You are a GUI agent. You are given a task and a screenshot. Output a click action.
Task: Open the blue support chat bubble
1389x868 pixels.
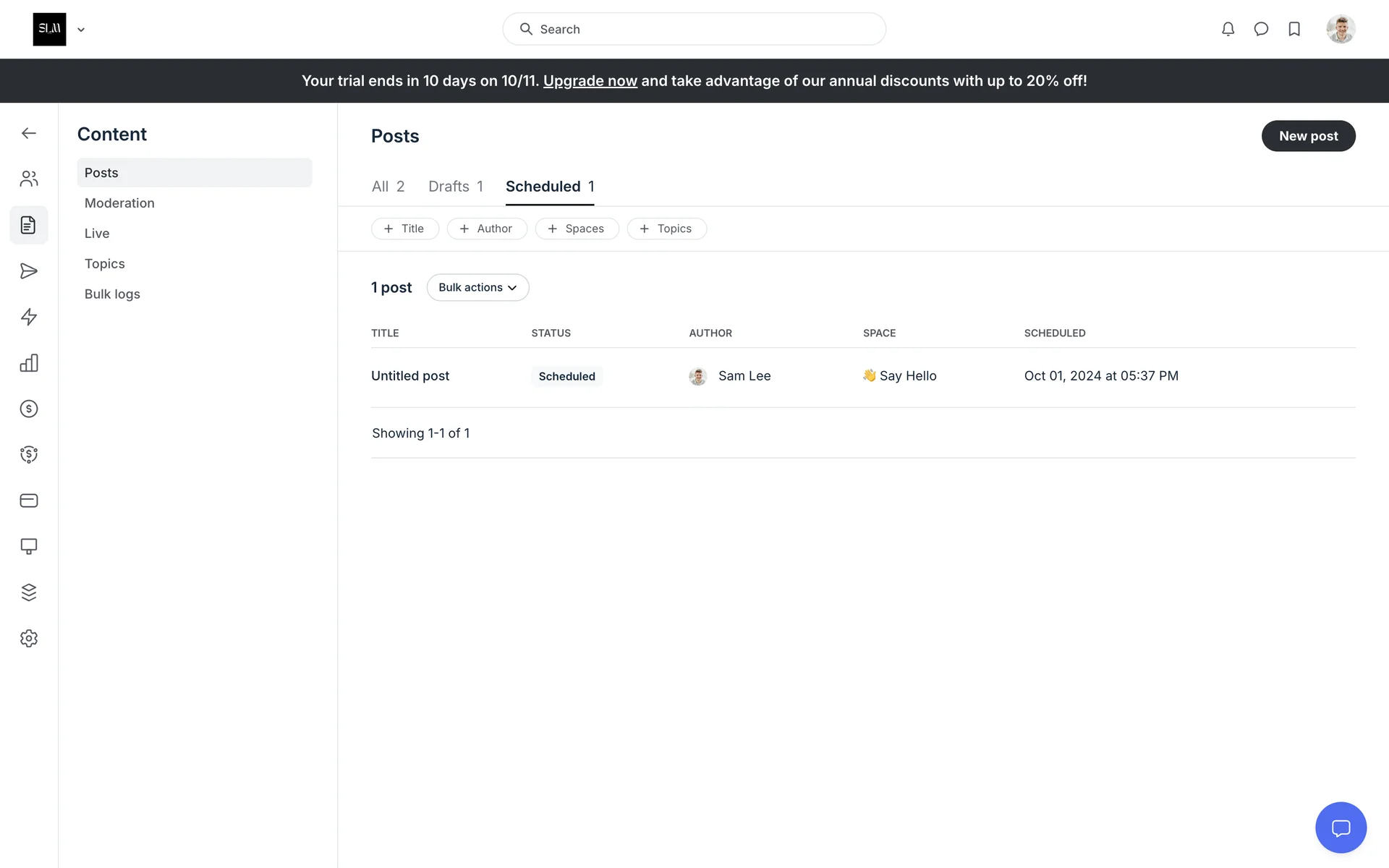click(x=1341, y=827)
